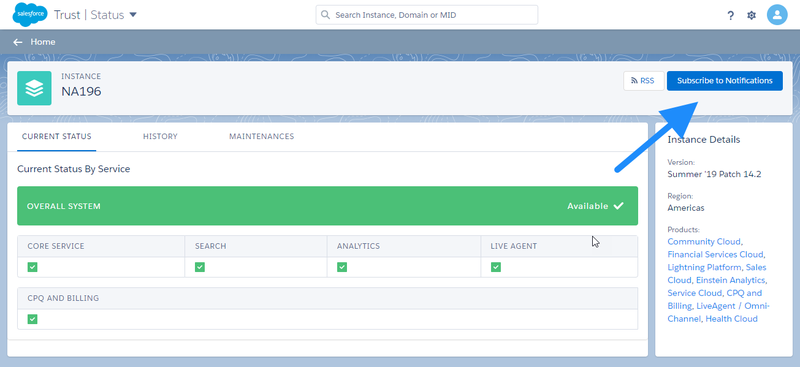Focus the Search Instance, Domain or MID field
The height and width of the screenshot is (367, 800).
coord(427,15)
